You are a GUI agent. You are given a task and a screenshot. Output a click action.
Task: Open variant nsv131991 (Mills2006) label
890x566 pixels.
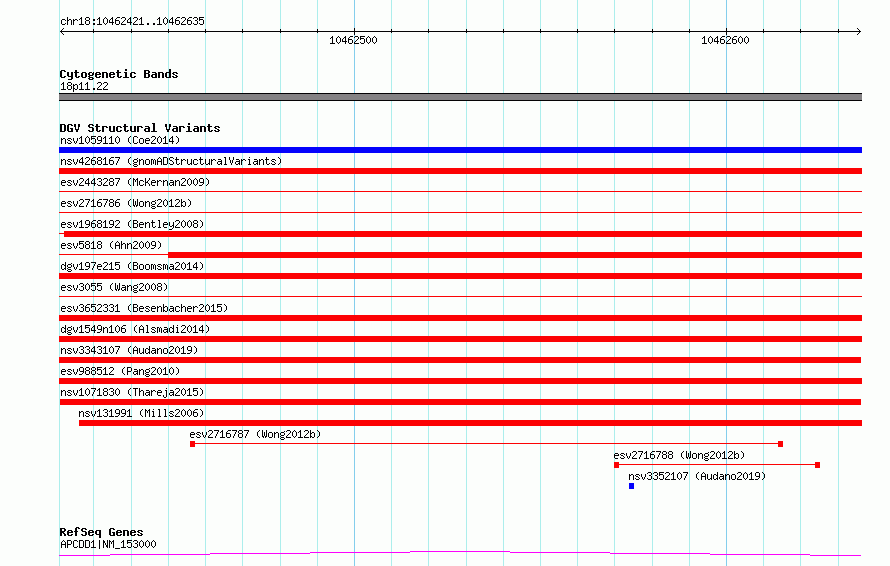[x=141, y=413]
